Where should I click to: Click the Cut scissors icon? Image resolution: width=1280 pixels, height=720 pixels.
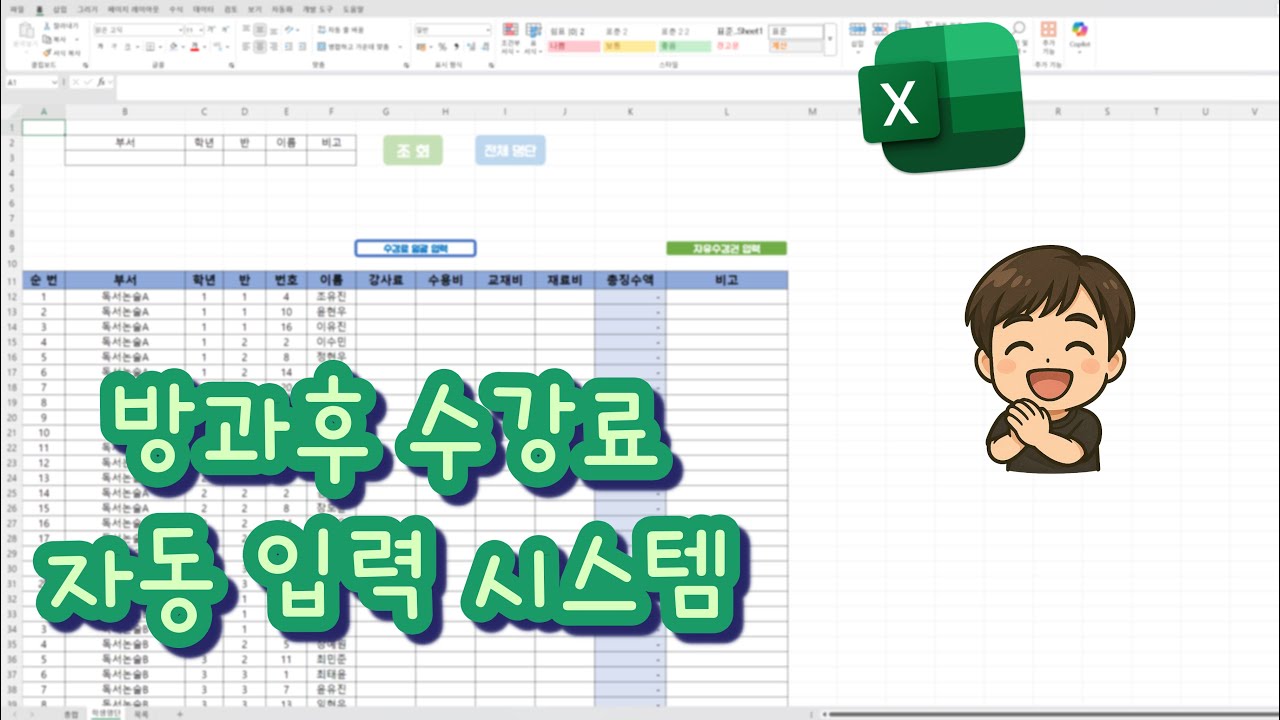(x=47, y=25)
